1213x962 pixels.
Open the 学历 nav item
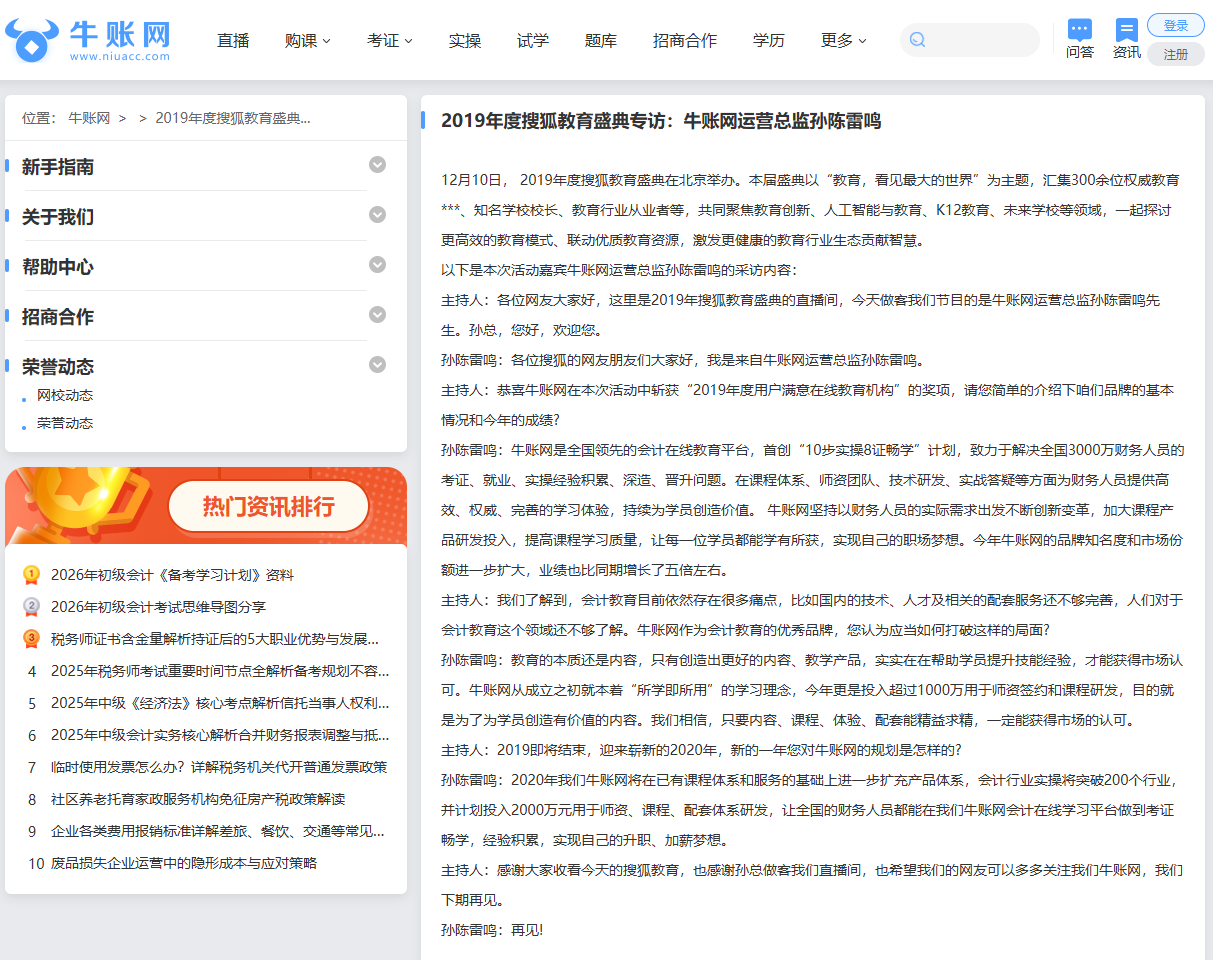(769, 40)
